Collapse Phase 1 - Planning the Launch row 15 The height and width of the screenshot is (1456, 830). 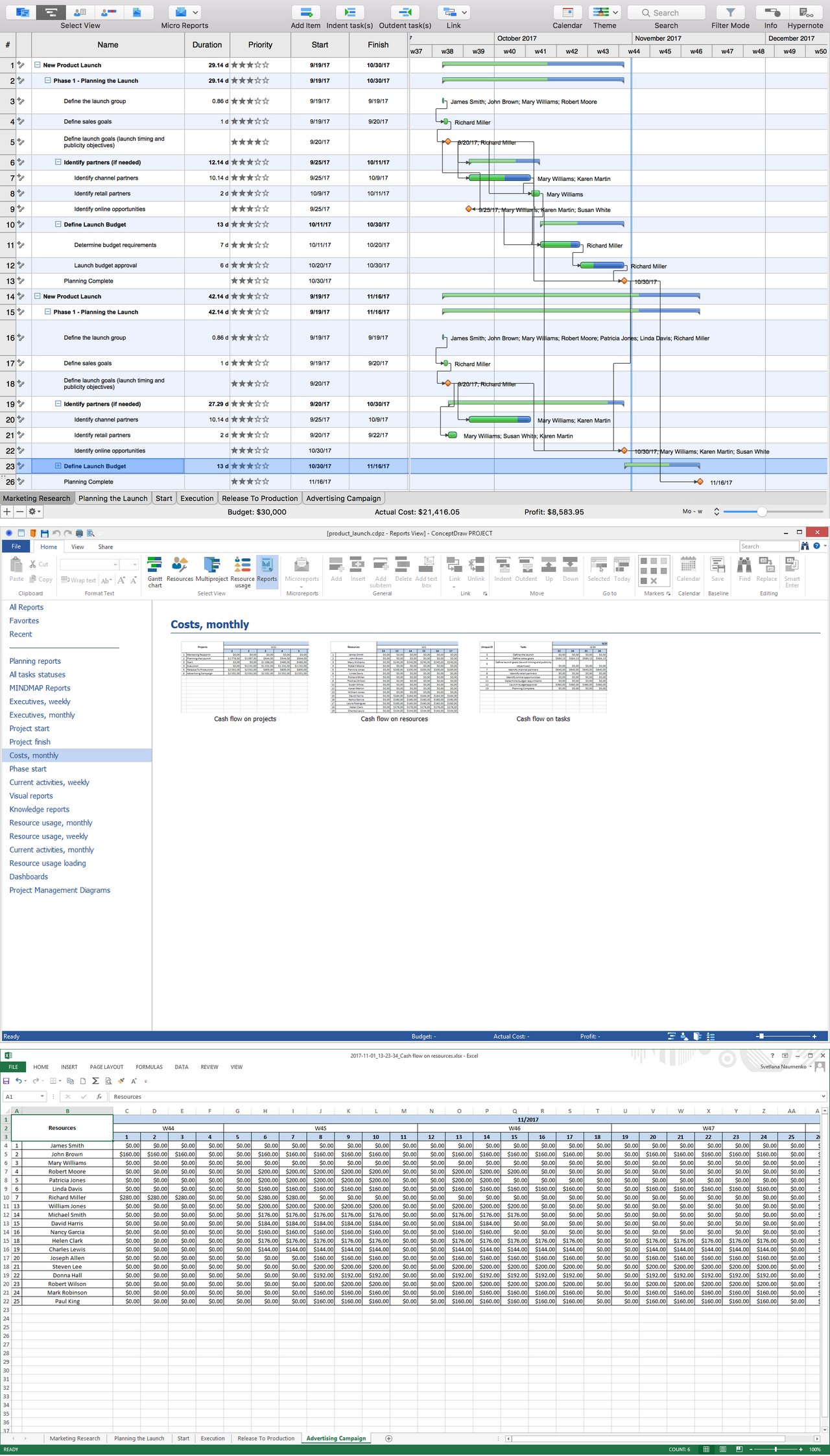pos(47,312)
